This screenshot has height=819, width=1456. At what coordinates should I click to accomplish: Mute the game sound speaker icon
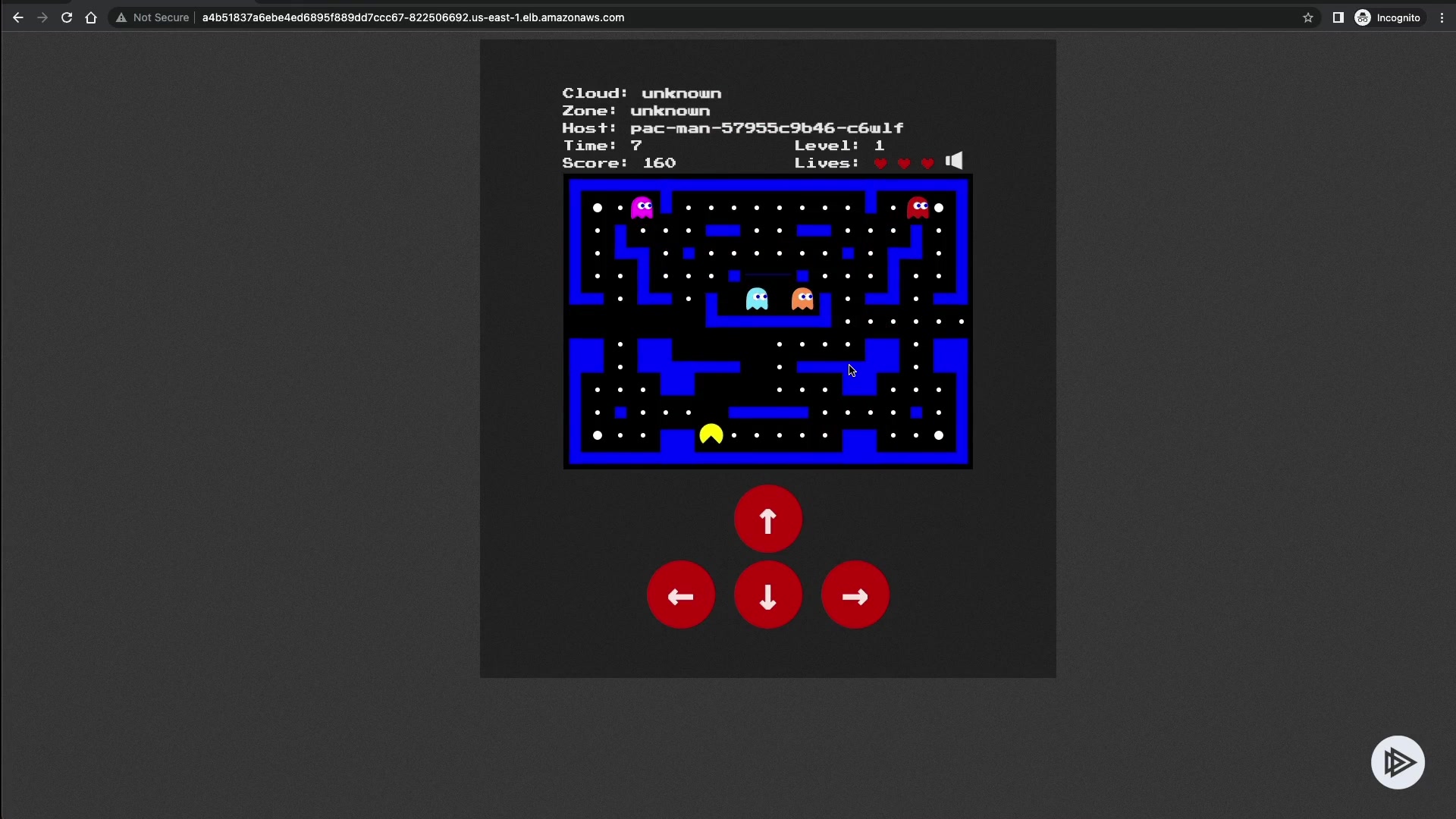[954, 161]
